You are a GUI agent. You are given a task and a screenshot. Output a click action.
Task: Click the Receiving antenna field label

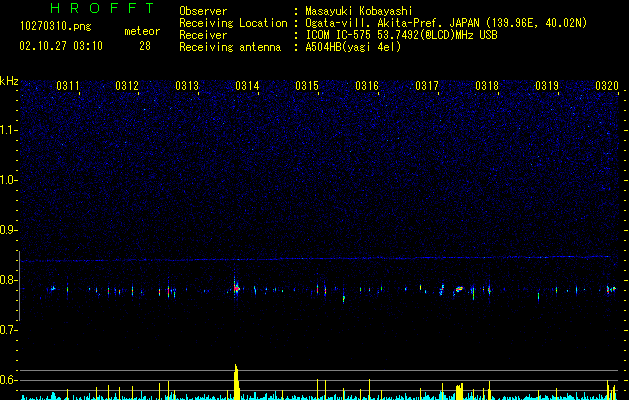point(230,47)
